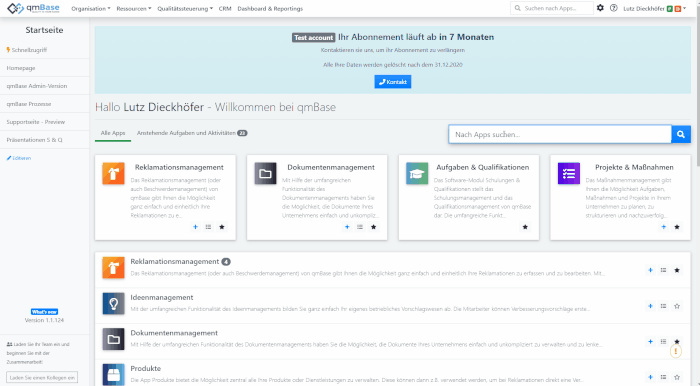The height and width of the screenshot is (386, 700).
Task: Click the qmBase logo
Action: tap(33, 8)
